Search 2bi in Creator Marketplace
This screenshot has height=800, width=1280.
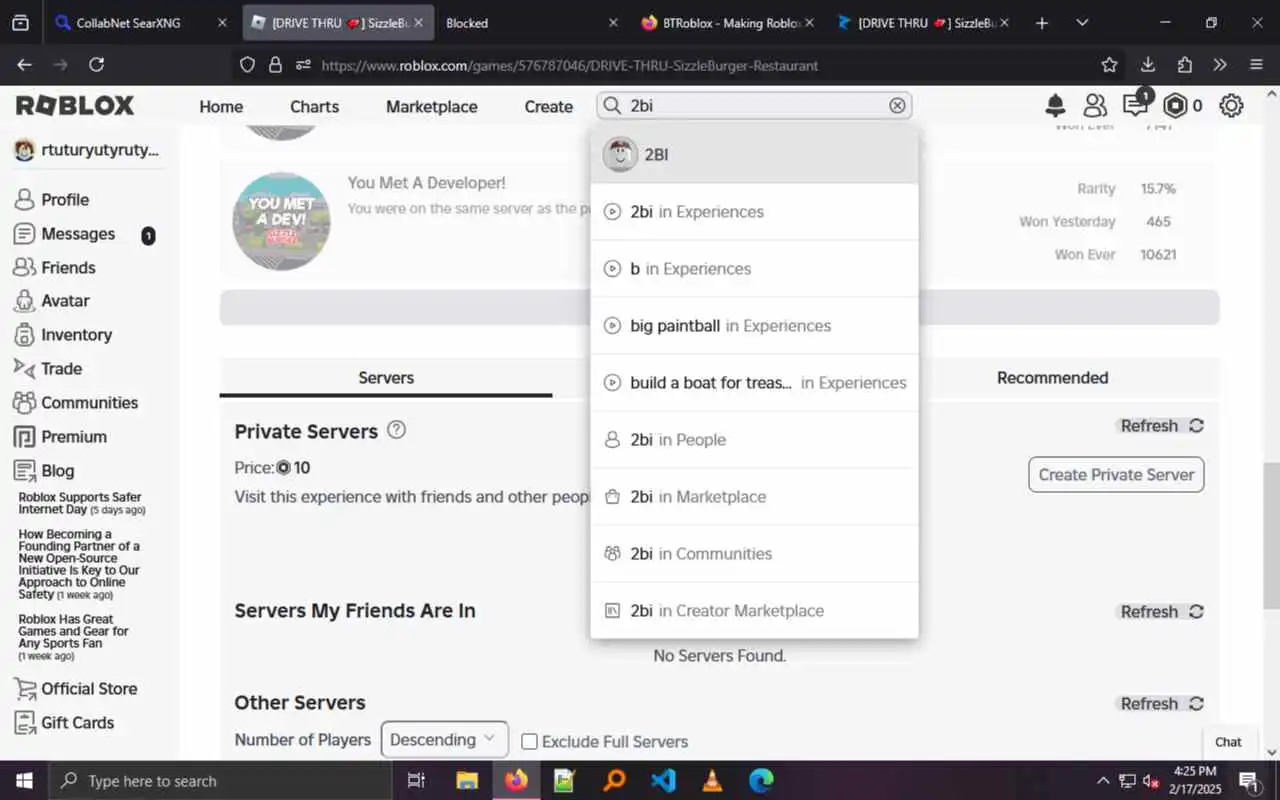pos(754,611)
